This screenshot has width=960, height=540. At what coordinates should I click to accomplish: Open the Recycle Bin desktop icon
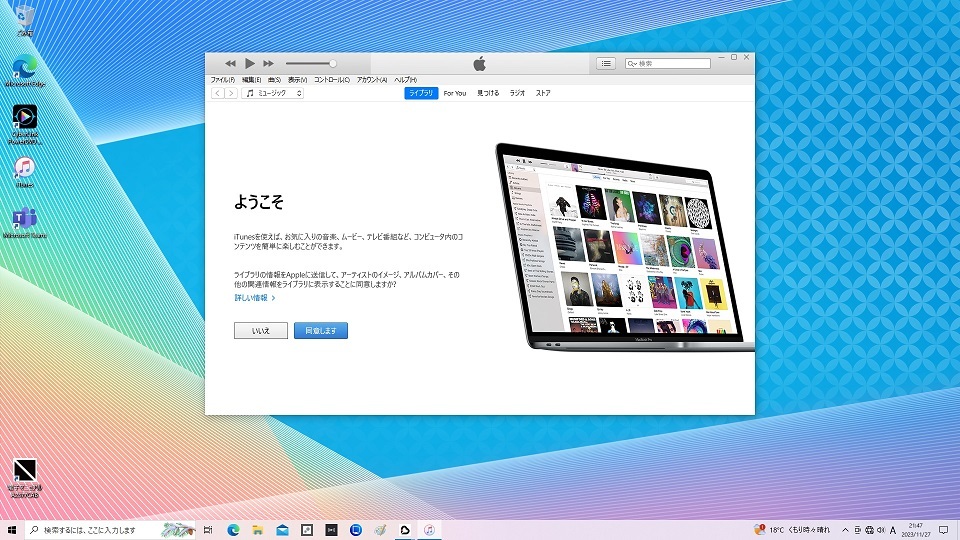coord(24,20)
